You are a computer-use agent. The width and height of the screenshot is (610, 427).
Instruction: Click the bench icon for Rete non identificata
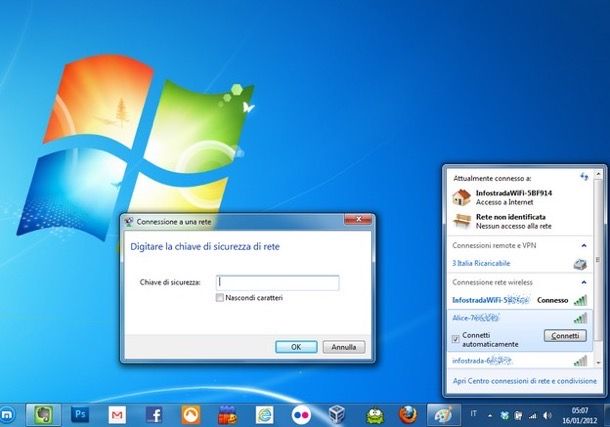[462, 221]
